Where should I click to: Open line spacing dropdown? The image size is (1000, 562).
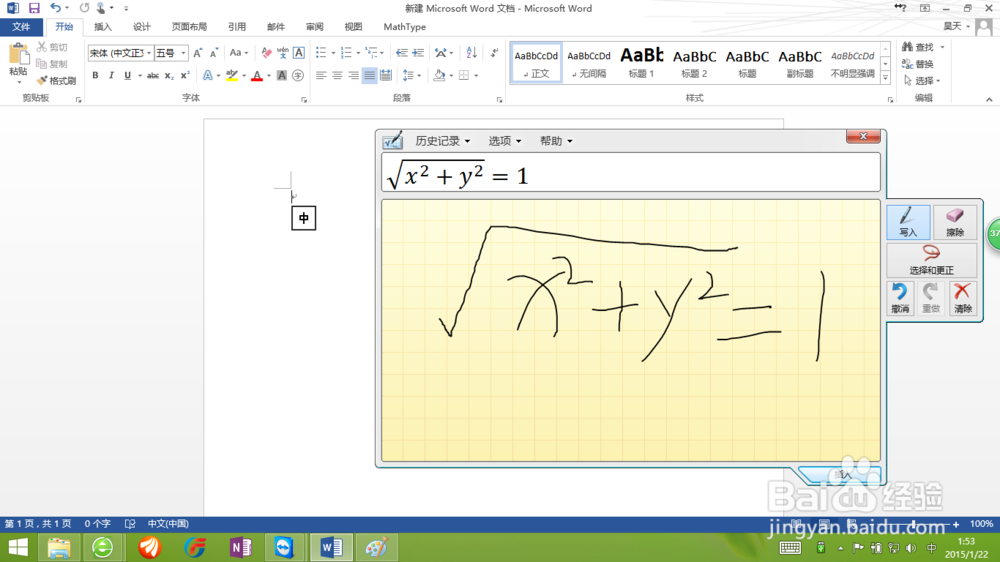411,75
